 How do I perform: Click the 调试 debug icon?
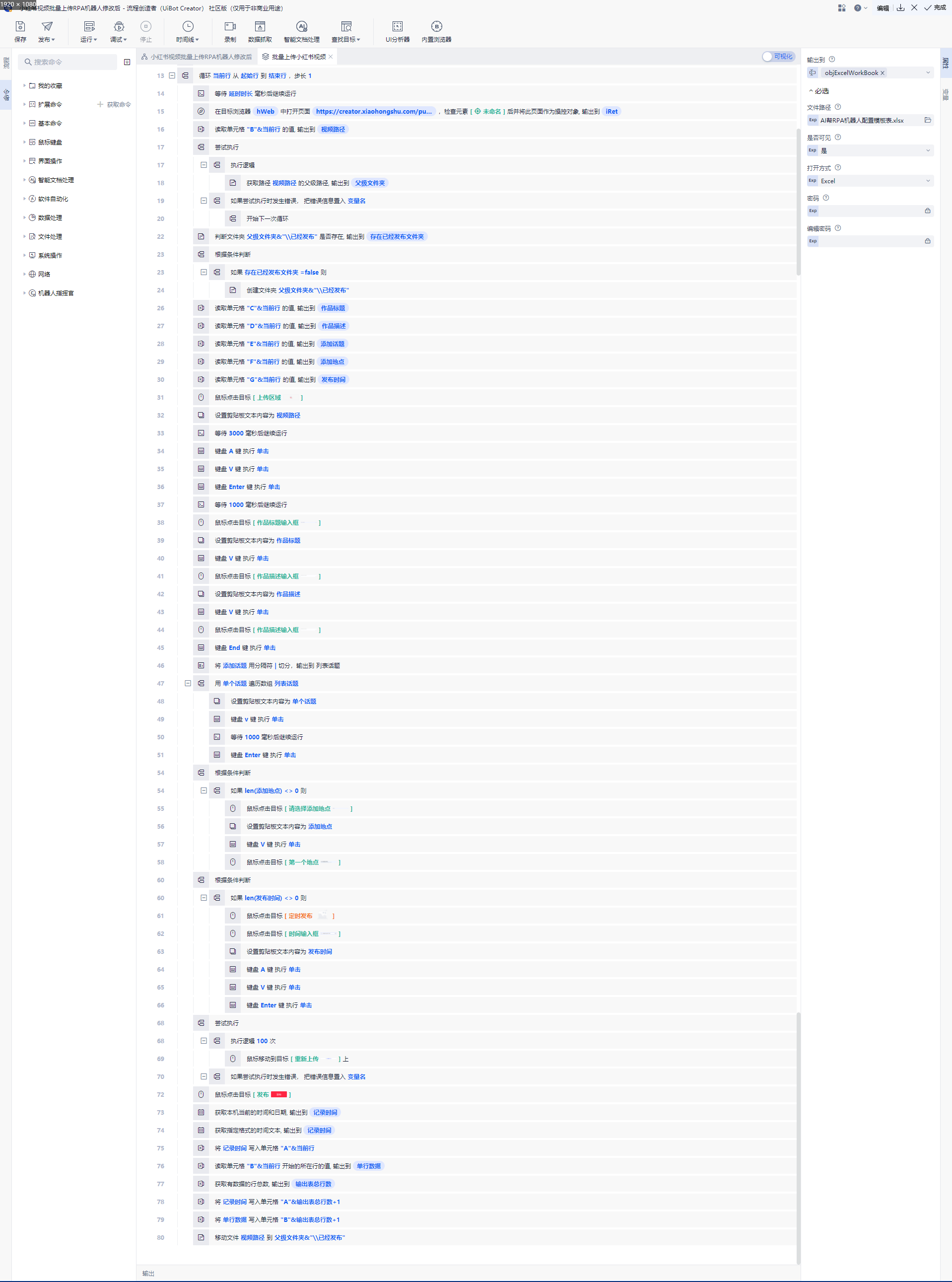[x=119, y=26]
